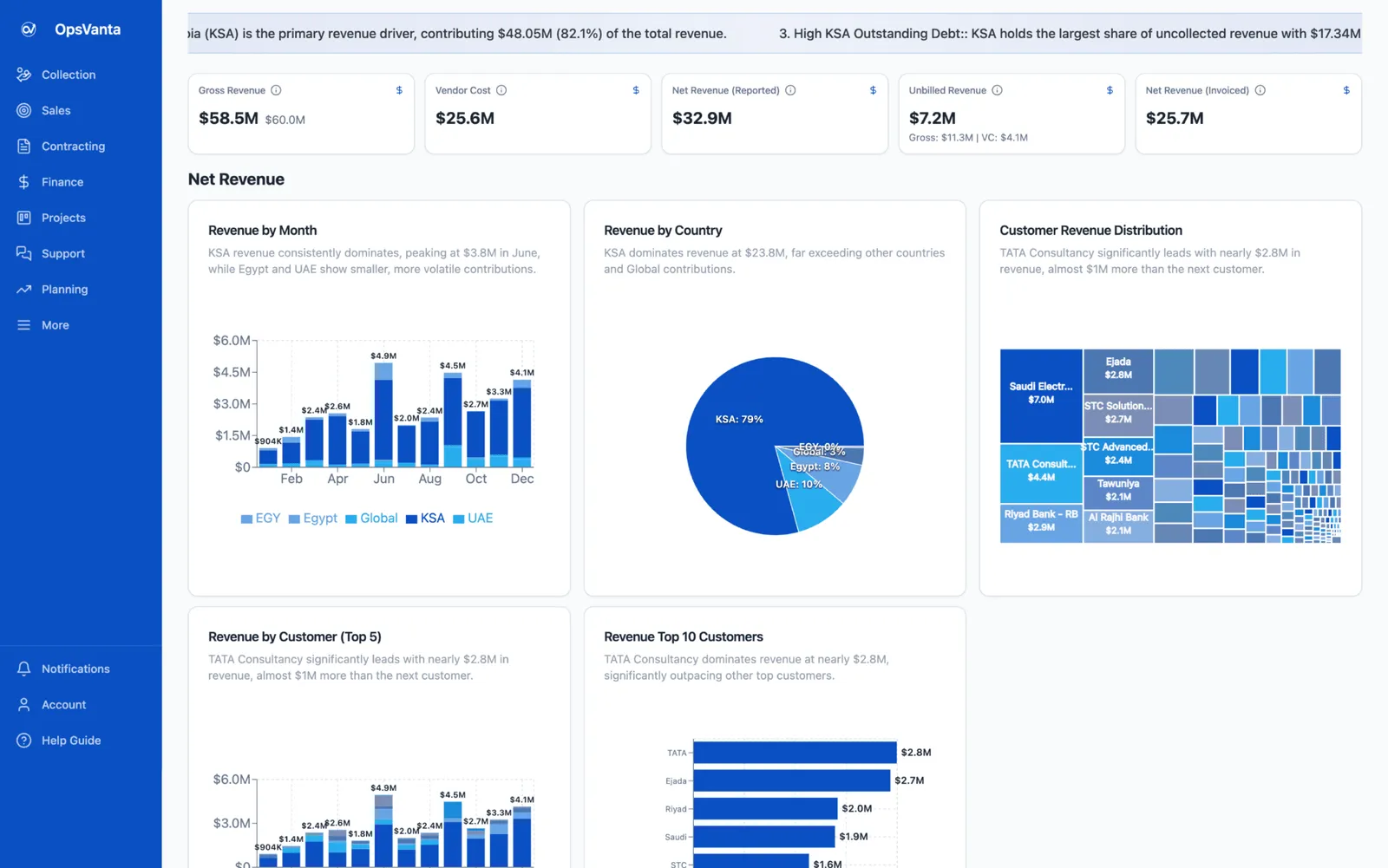Select Tawuniya $2.1M treemap tile

(x=1118, y=492)
